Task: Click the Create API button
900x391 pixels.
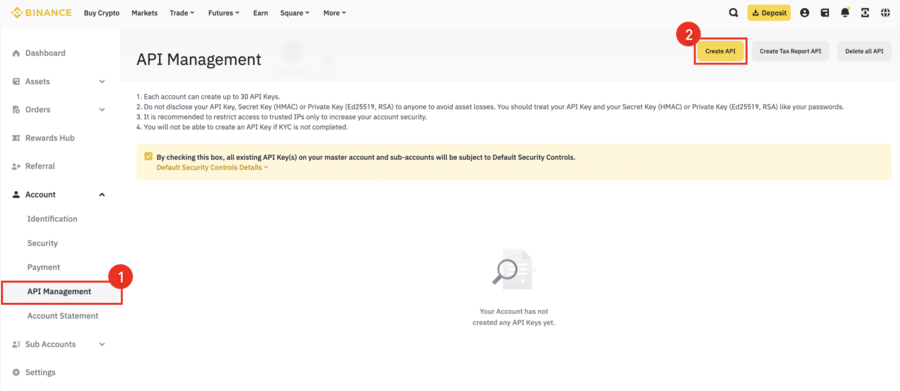Action: coord(720,51)
